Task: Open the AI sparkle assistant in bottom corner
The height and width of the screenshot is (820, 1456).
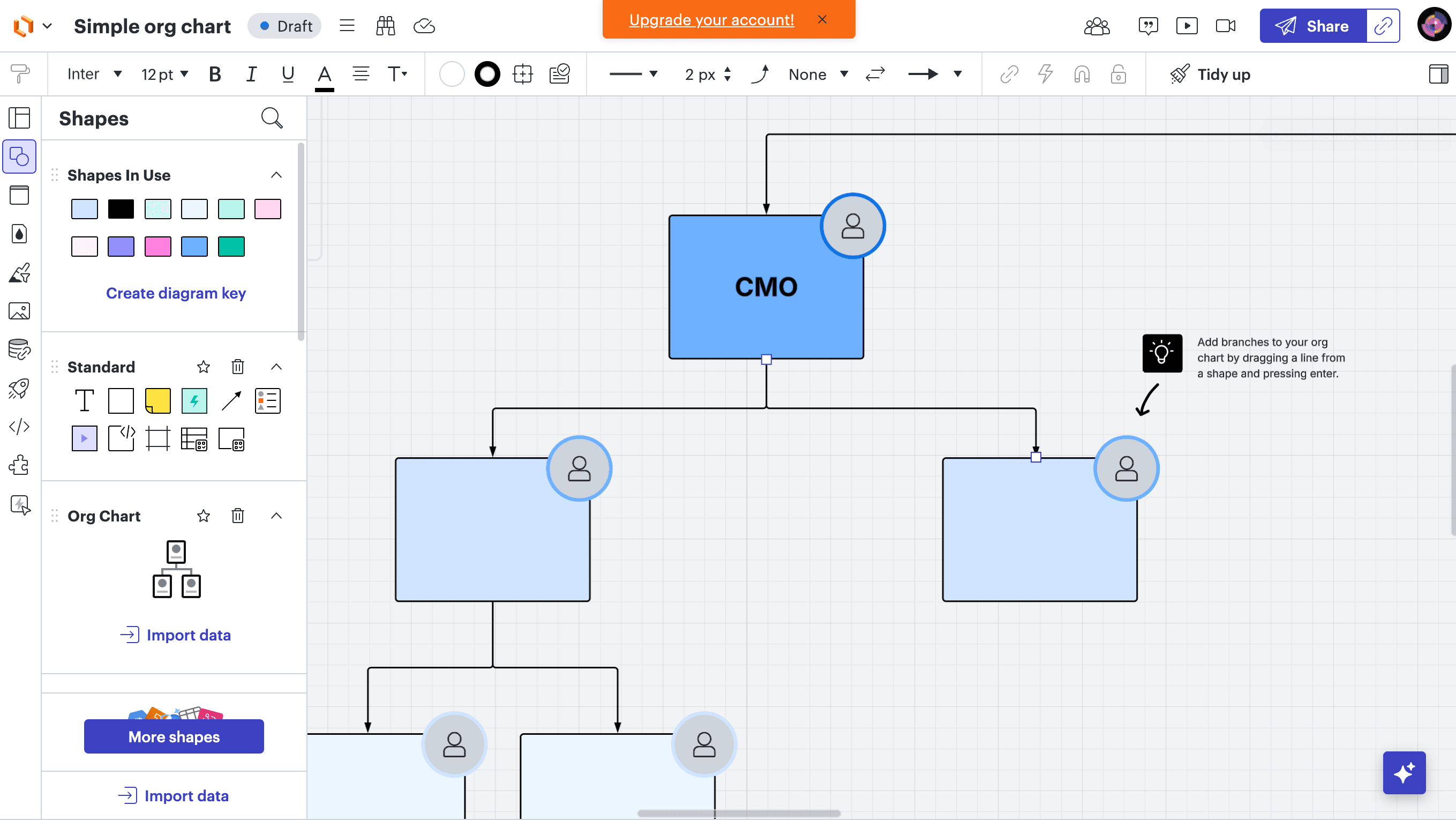Action: click(1405, 772)
